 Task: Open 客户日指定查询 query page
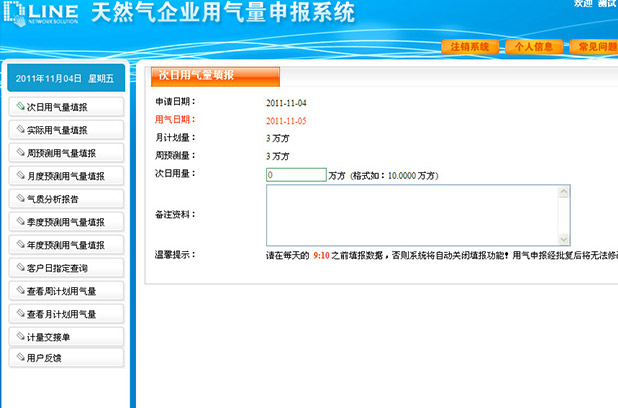click(66, 268)
